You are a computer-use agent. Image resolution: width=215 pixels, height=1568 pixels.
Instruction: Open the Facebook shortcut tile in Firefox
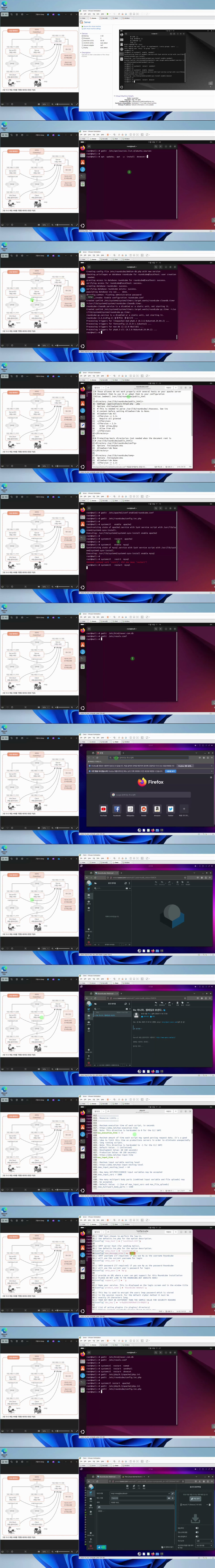pyautogui.click(x=117, y=809)
